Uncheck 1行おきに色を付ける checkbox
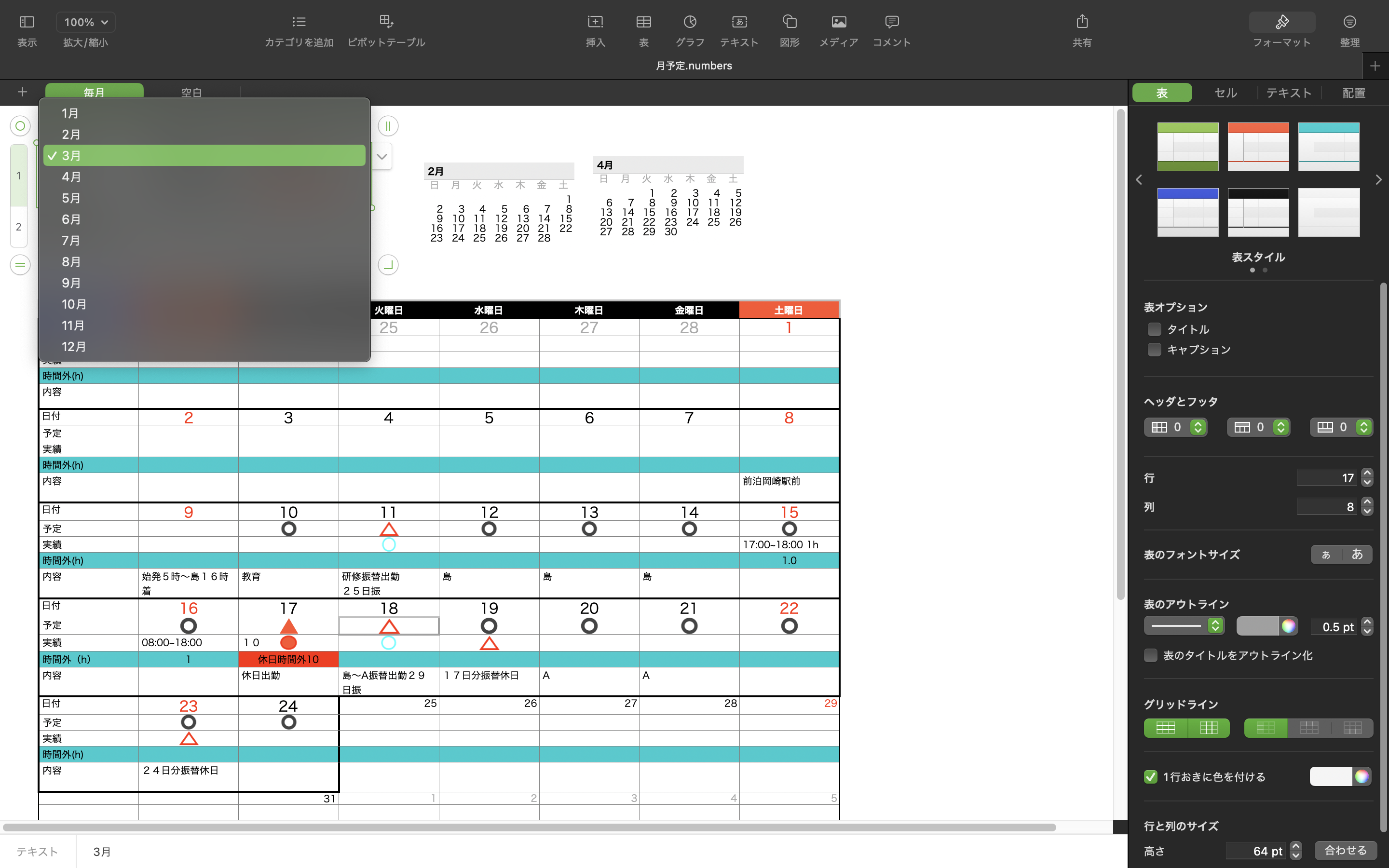 pyautogui.click(x=1151, y=777)
